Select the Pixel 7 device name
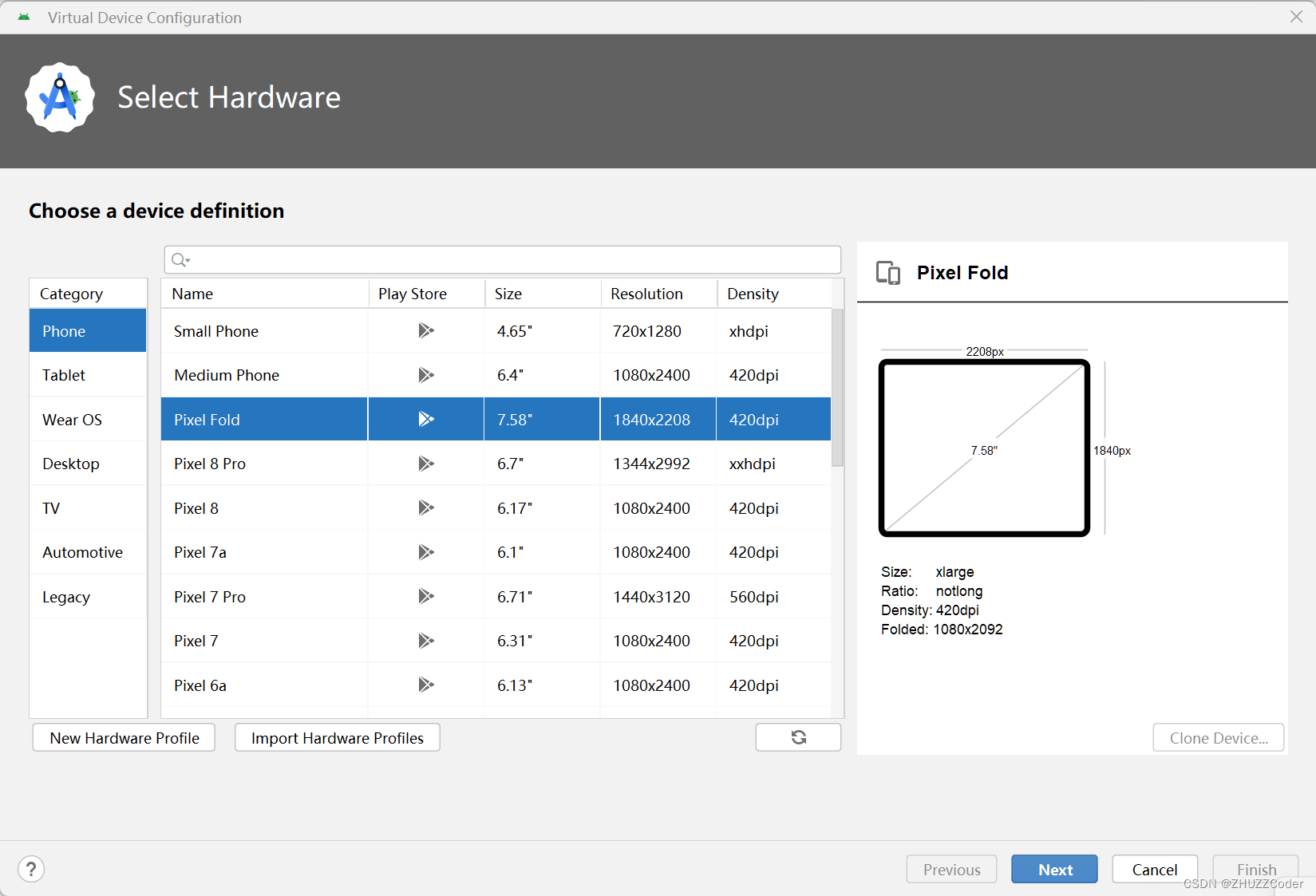Image resolution: width=1316 pixels, height=896 pixels. tap(196, 641)
